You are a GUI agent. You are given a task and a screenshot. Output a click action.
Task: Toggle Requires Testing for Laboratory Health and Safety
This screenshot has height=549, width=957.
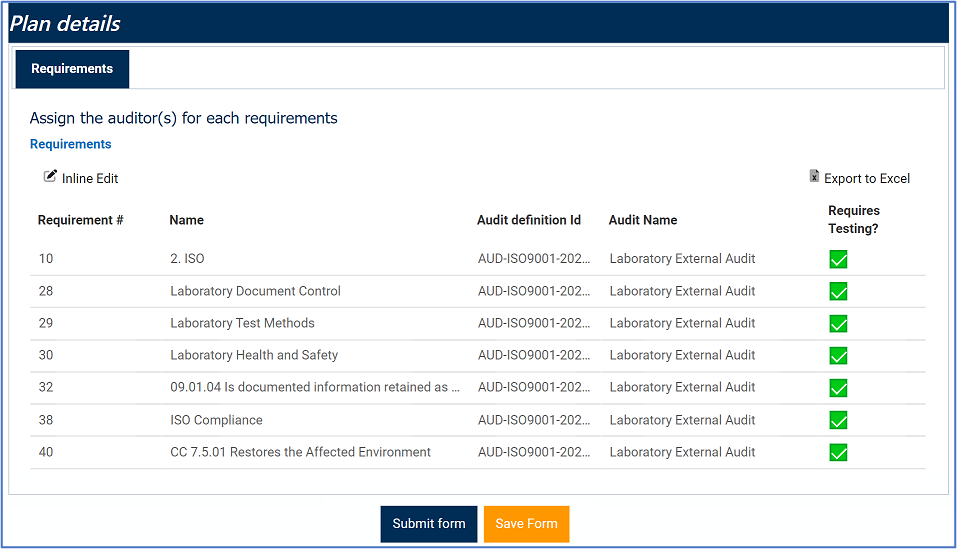(838, 355)
